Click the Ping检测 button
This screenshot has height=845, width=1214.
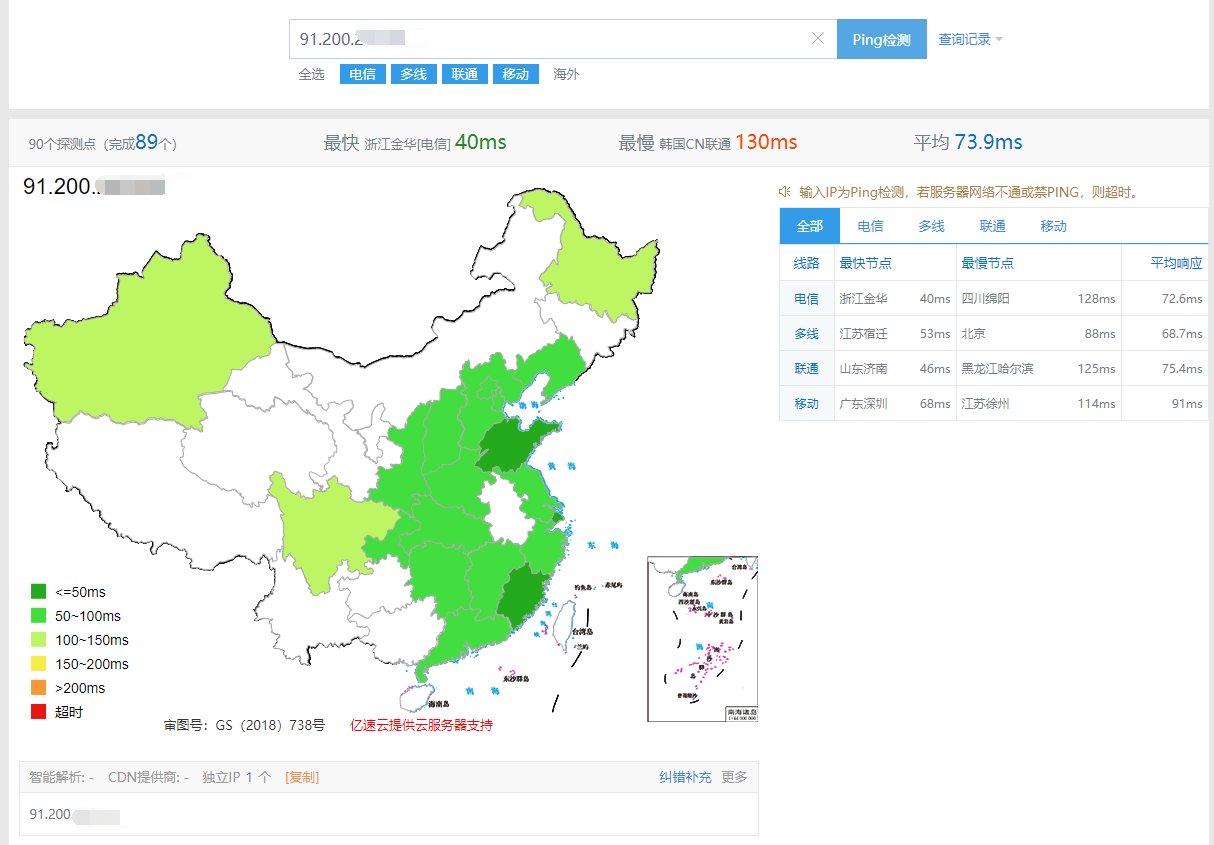[881, 39]
